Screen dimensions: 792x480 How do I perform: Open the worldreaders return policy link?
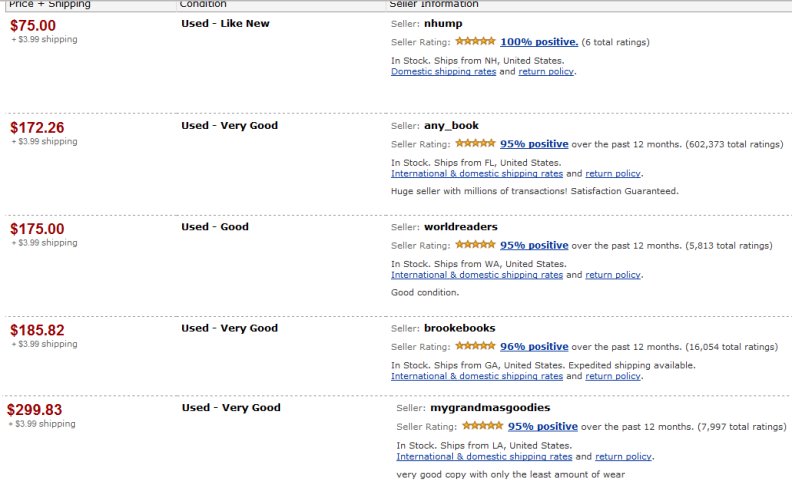tap(613, 275)
